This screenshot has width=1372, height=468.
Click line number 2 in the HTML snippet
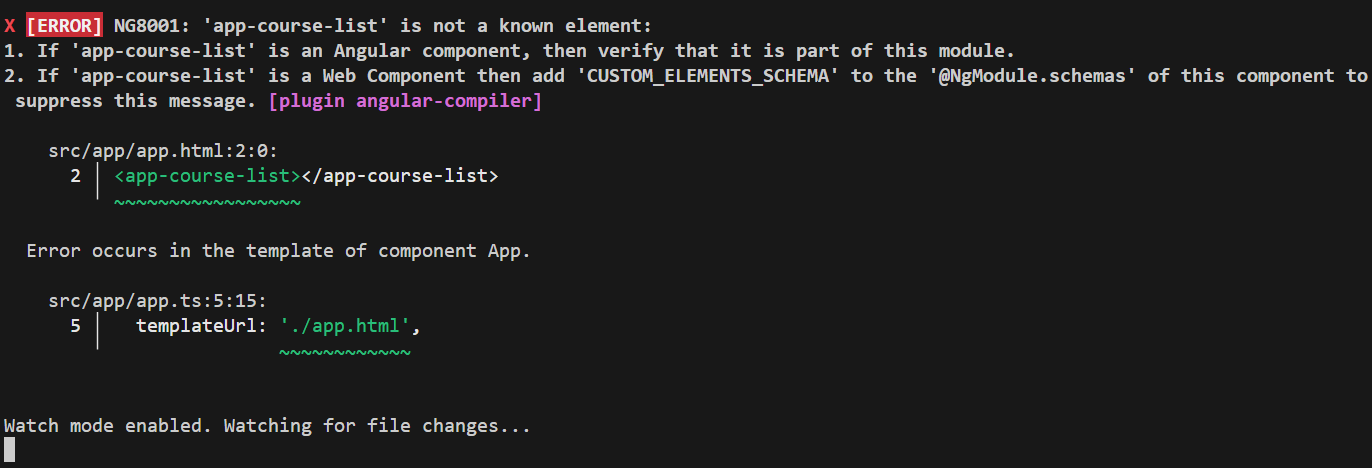76,176
